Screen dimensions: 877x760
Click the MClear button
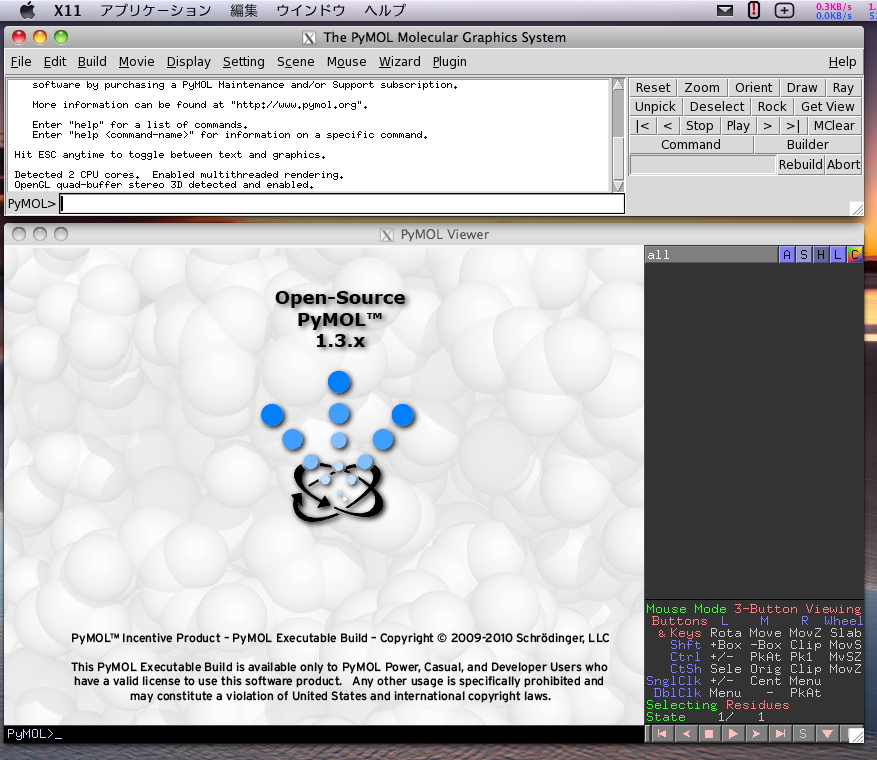pos(834,126)
